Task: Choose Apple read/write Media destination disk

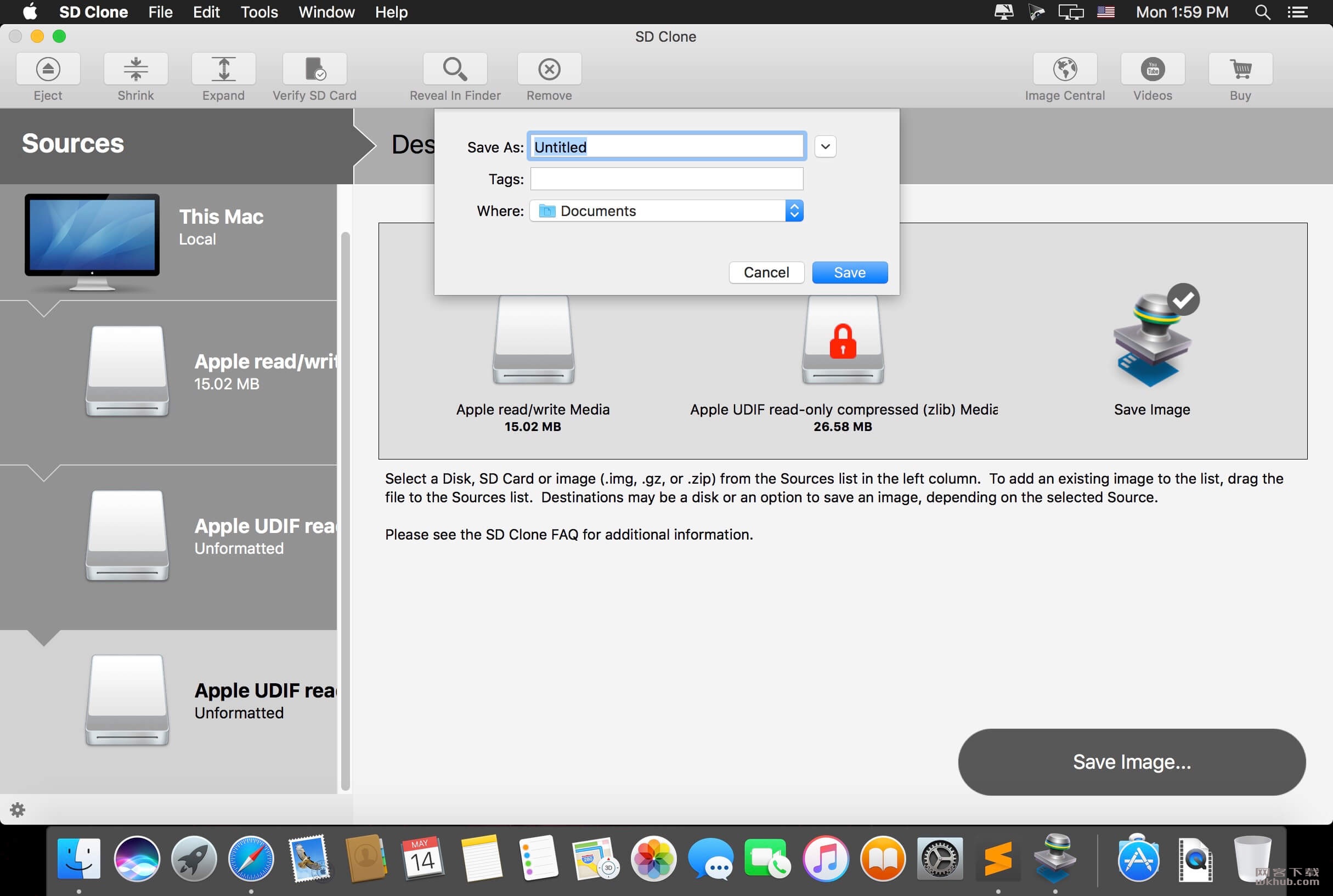Action: pos(533,339)
